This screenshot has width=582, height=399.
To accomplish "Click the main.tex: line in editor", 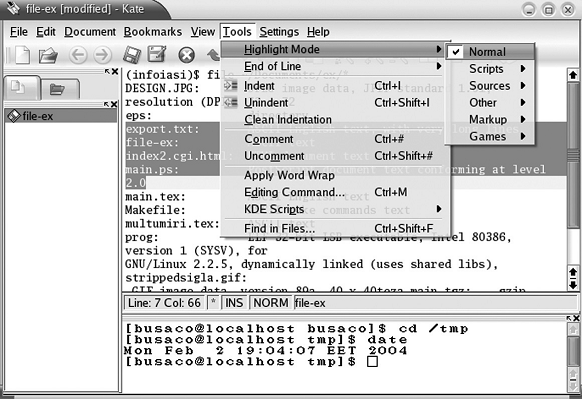I will (155, 197).
